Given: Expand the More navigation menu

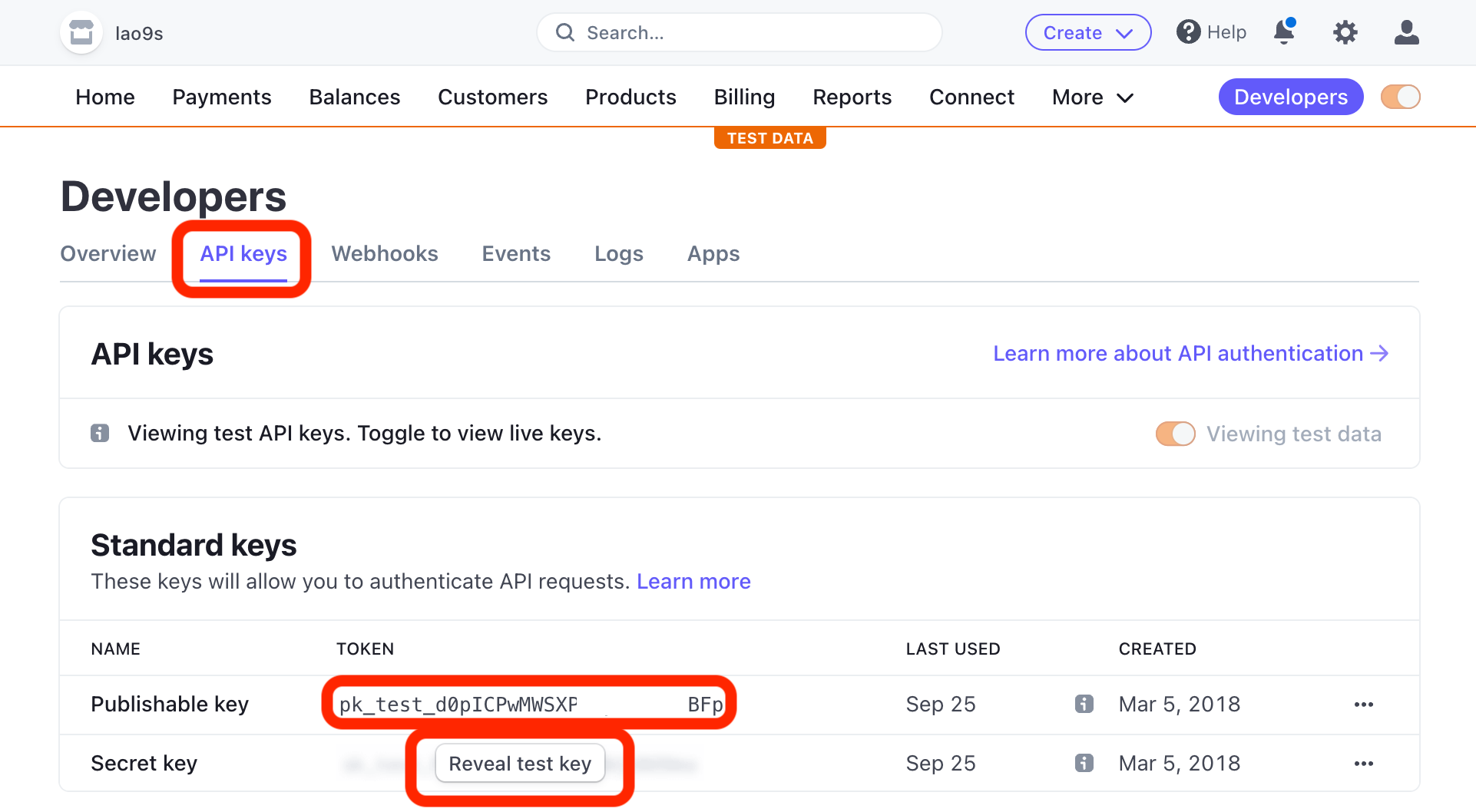Looking at the screenshot, I should tap(1092, 97).
